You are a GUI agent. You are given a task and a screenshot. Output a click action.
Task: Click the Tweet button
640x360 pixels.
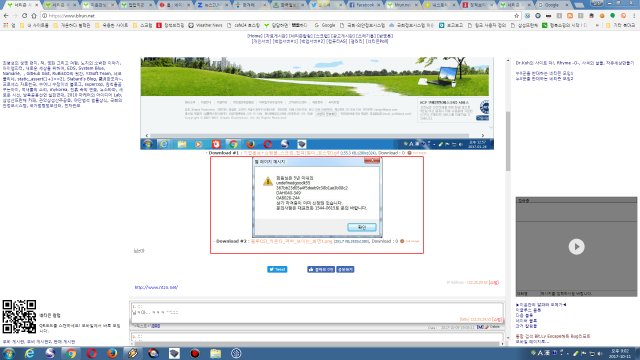277,269
